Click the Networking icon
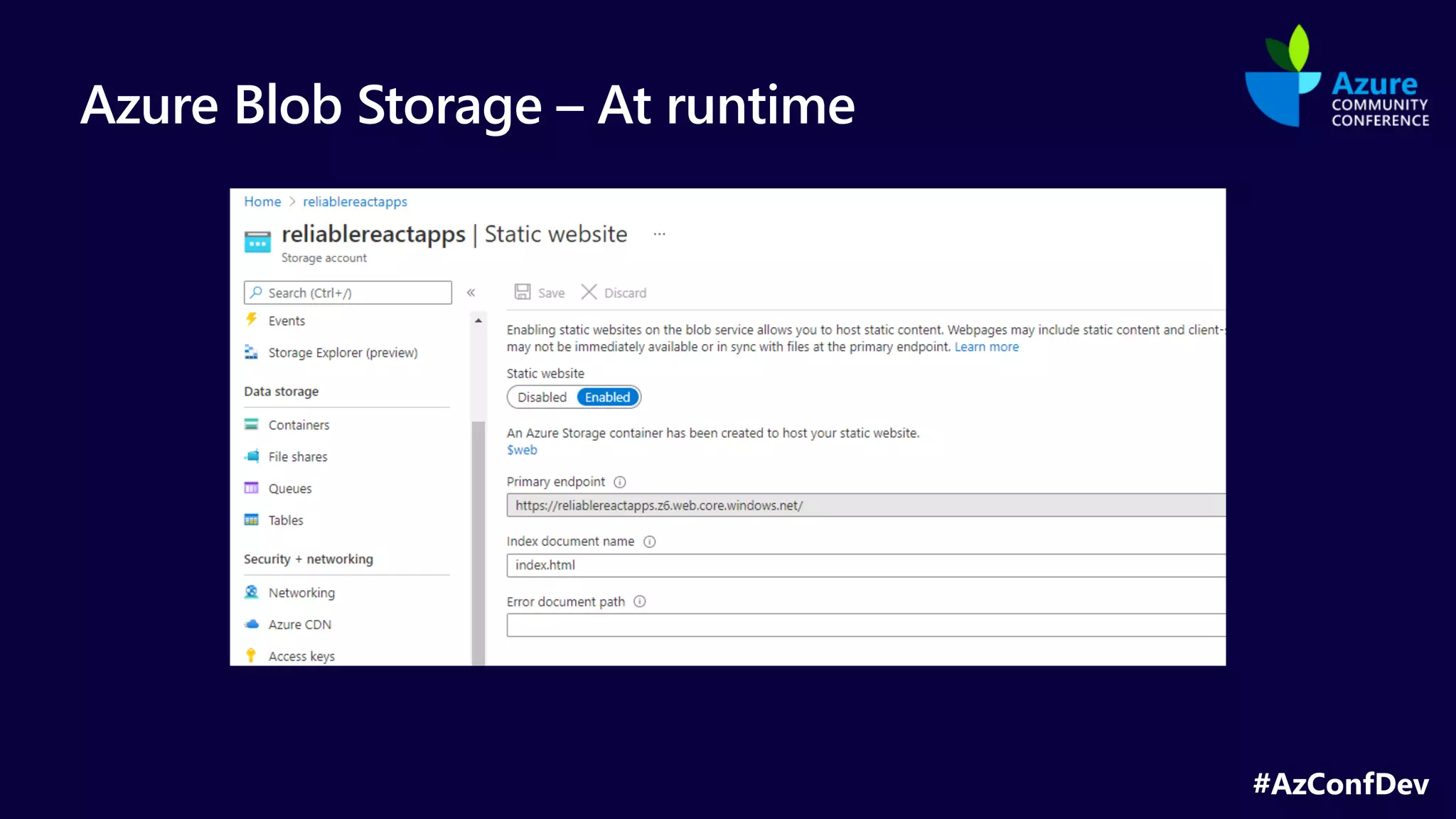This screenshot has height=819, width=1456. (251, 592)
